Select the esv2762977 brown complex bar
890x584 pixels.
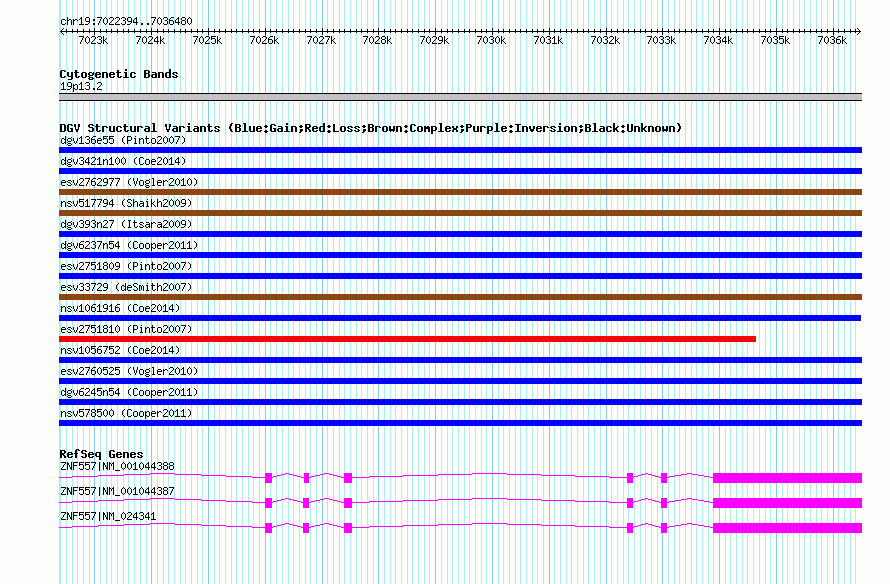tap(460, 192)
